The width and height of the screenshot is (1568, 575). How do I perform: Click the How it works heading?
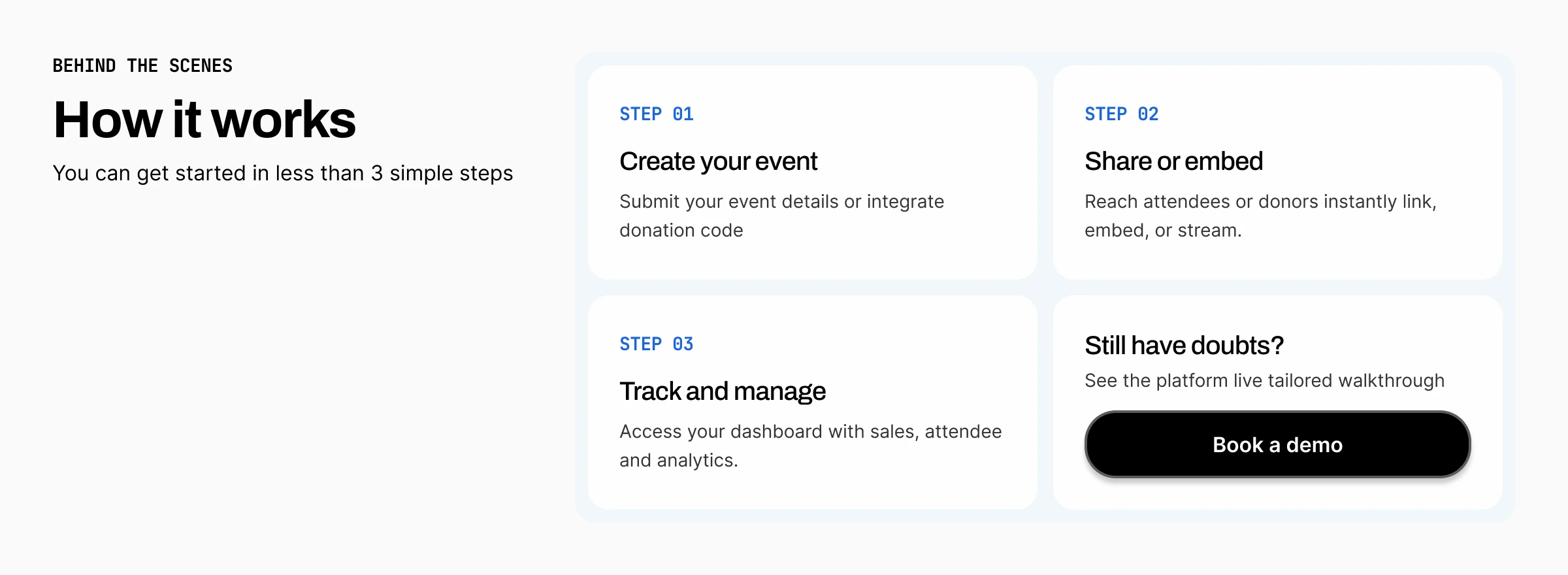[204, 120]
